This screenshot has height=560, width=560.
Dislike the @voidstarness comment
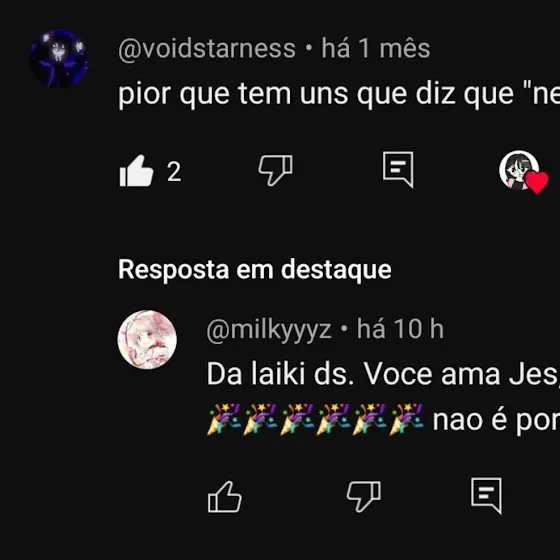tap(275, 170)
